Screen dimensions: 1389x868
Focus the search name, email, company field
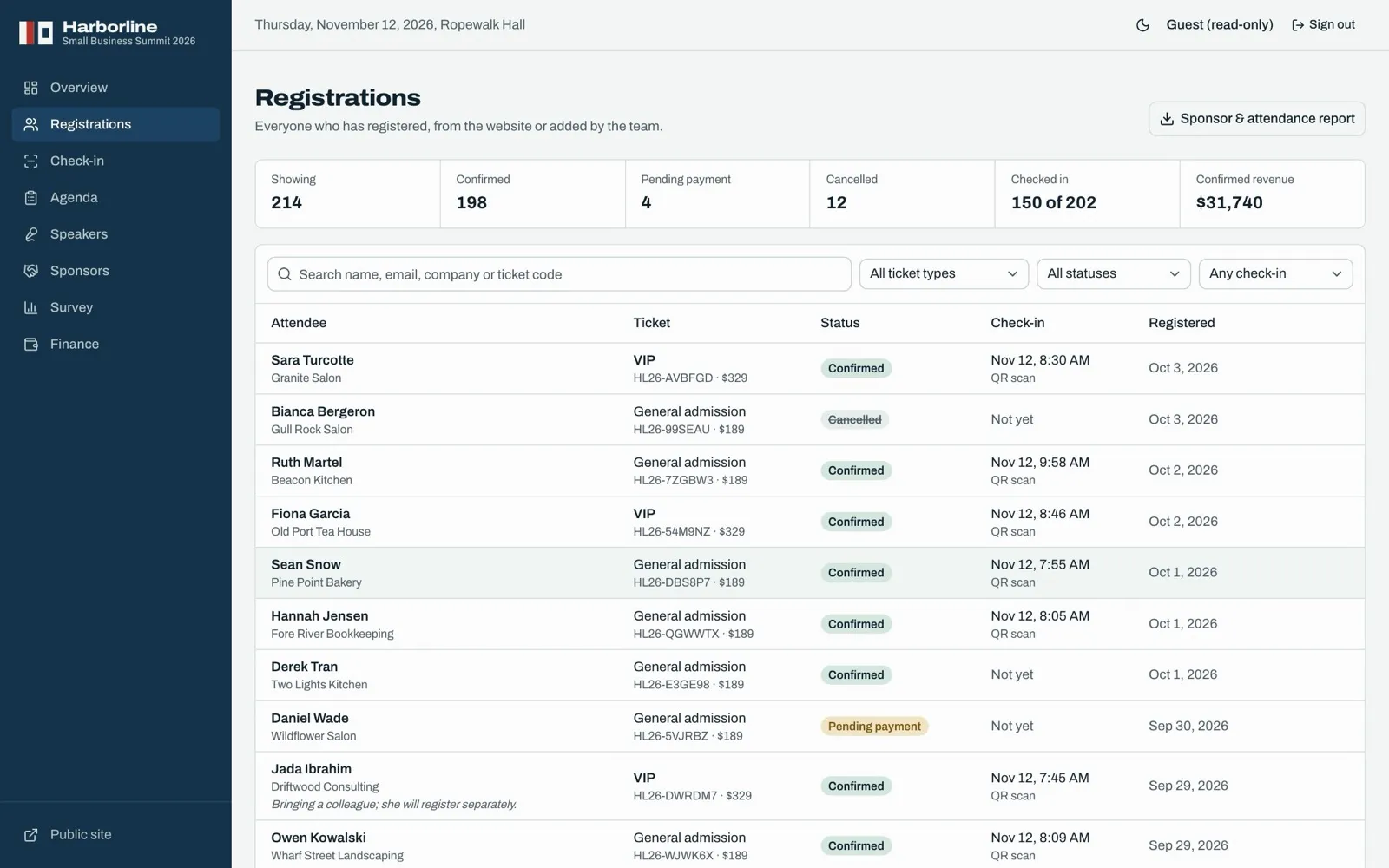tap(559, 274)
